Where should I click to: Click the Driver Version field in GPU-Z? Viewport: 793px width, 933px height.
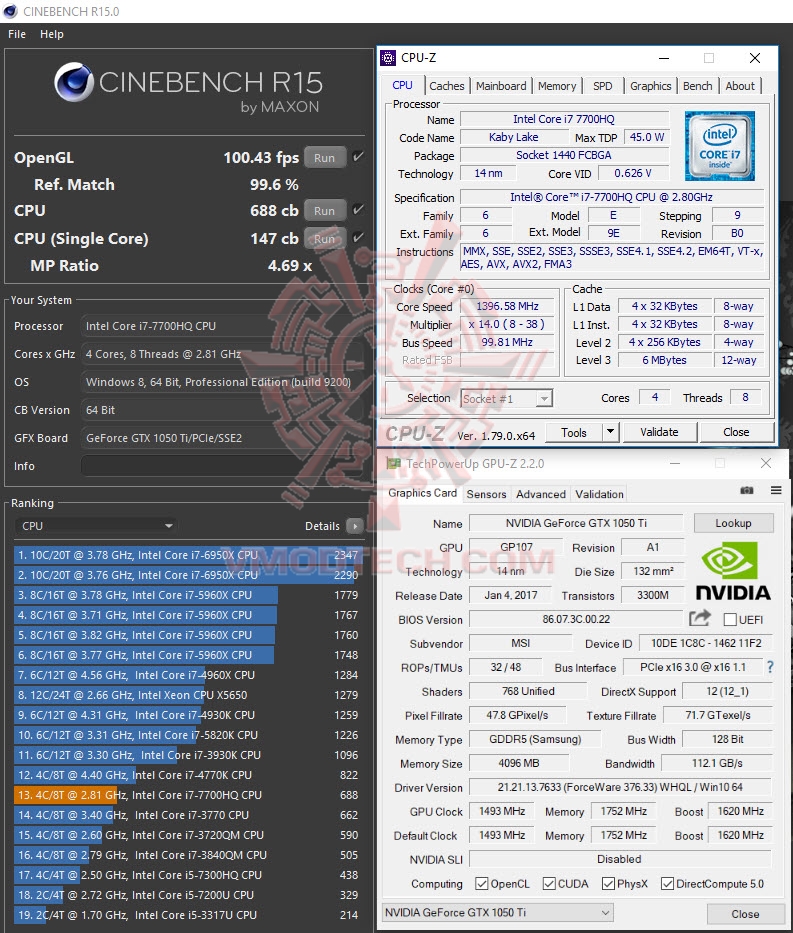tap(620, 787)
